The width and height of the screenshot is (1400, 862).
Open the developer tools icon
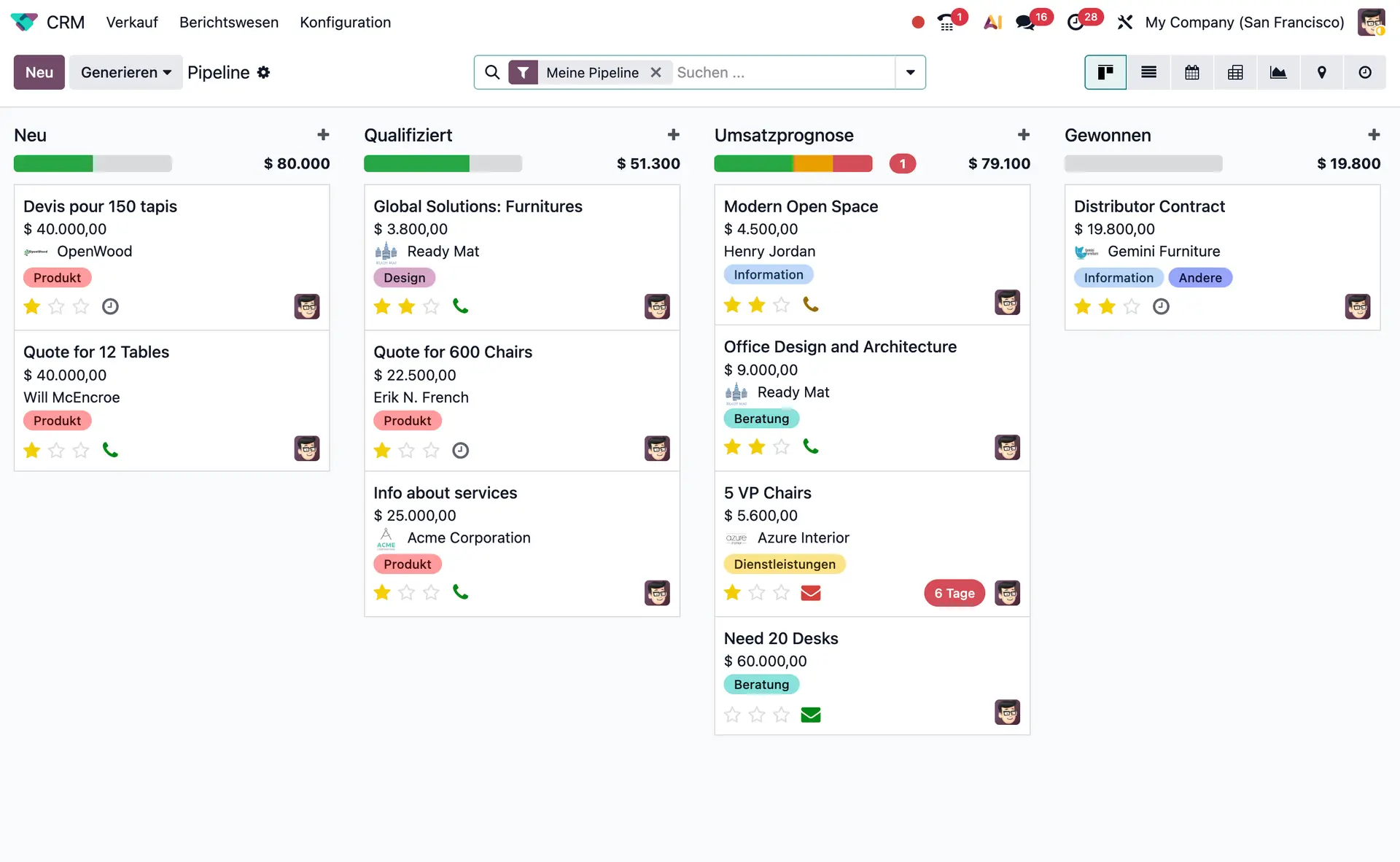click(x=1125, y=22)
